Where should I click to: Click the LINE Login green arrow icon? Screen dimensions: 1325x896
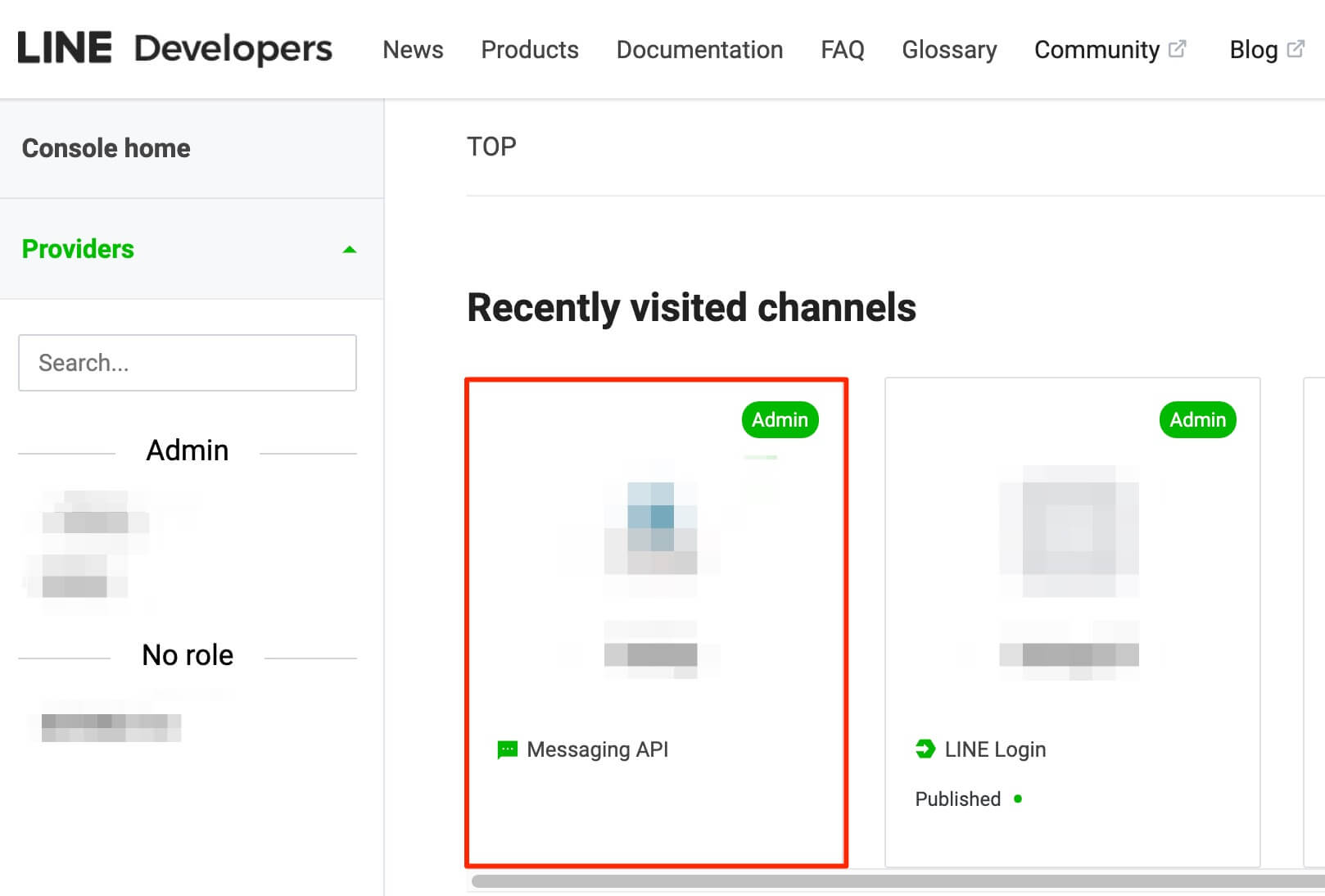point(925,749)
